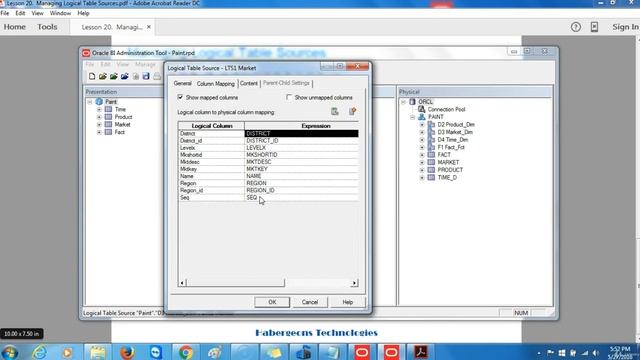This screenshot has height=360, width=640.
Task: Click Cancel in Logical Table Source dialog
Action: click(x=310, y=302)
